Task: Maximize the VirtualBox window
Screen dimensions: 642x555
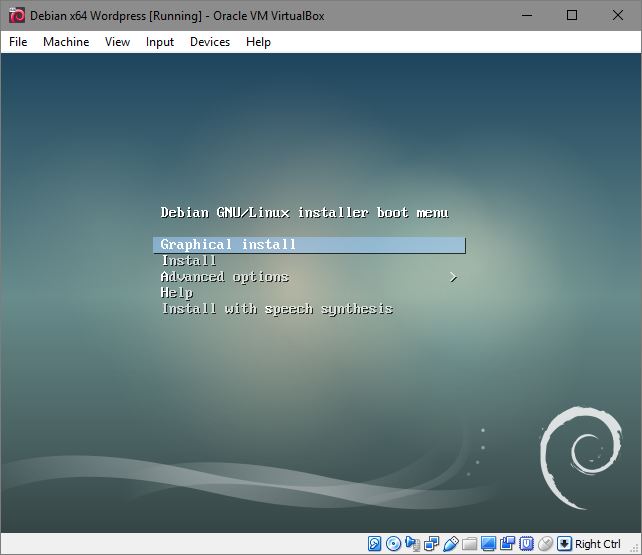Action: pos(572,16)
